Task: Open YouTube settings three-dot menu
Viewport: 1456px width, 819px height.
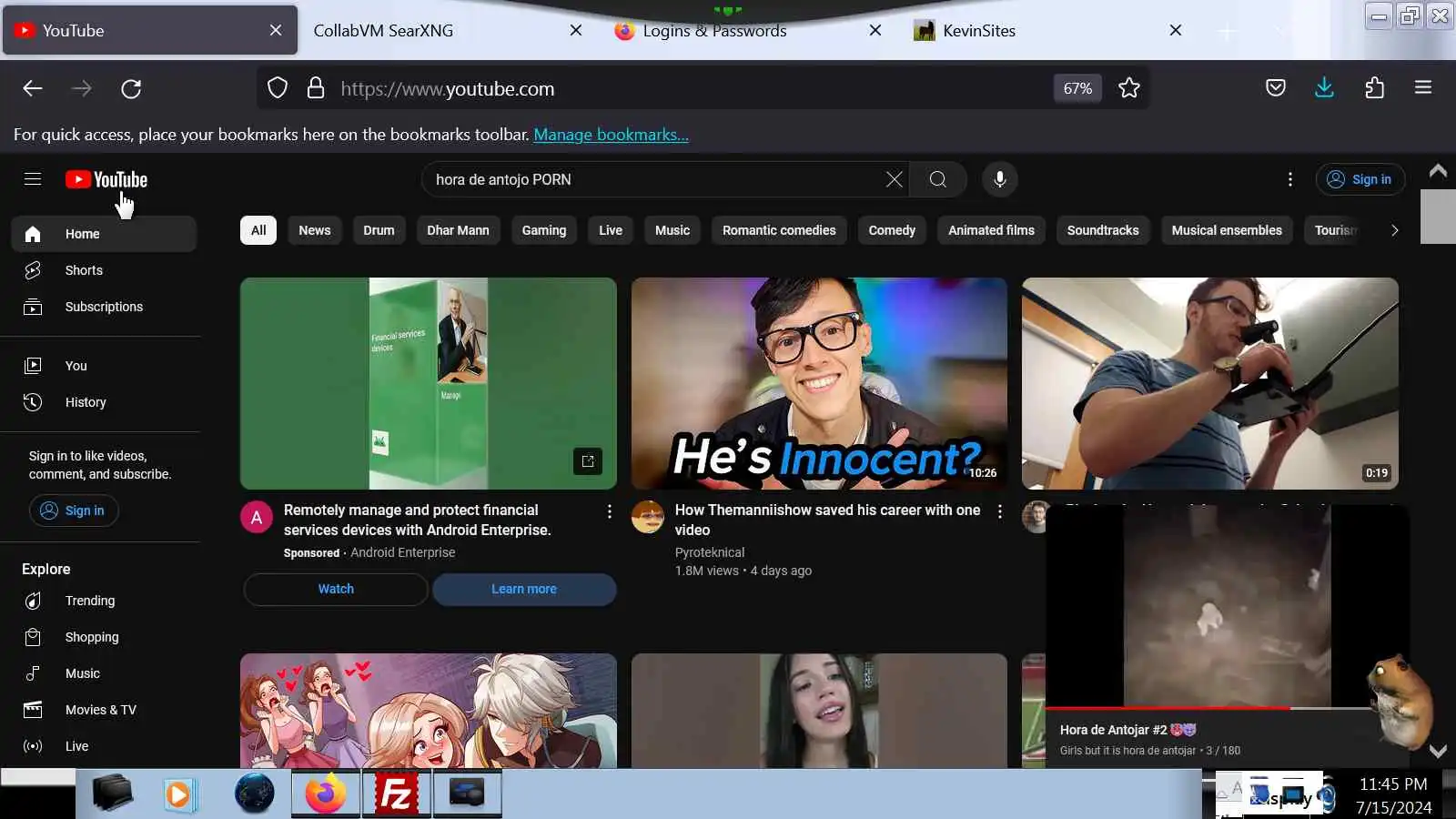Action: tap(1289, 179)
